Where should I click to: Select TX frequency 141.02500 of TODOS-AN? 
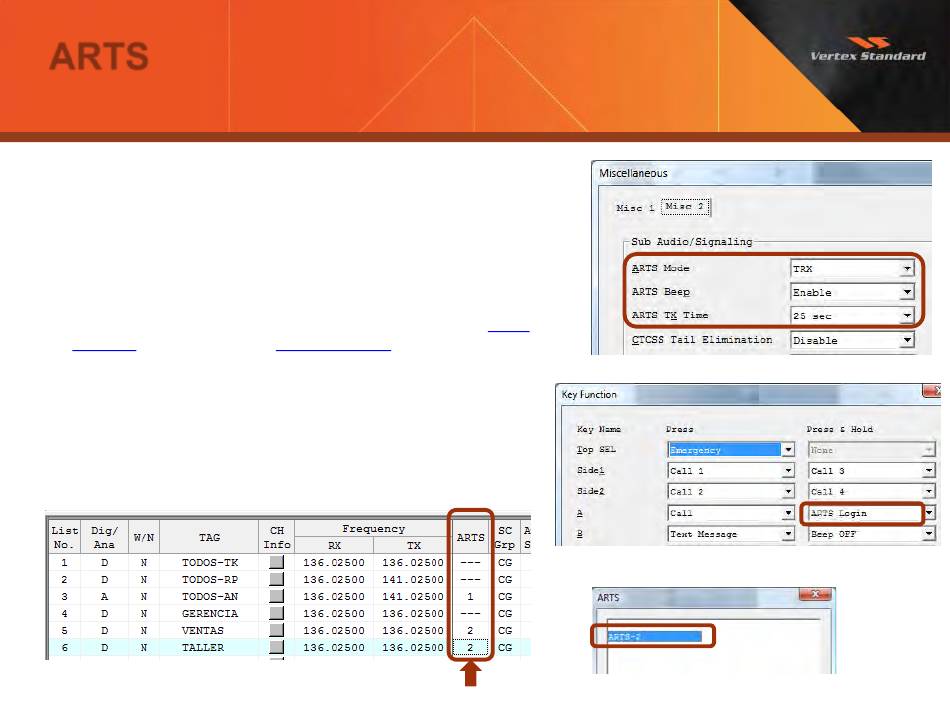pyautogui.click(x=413, y=597)
